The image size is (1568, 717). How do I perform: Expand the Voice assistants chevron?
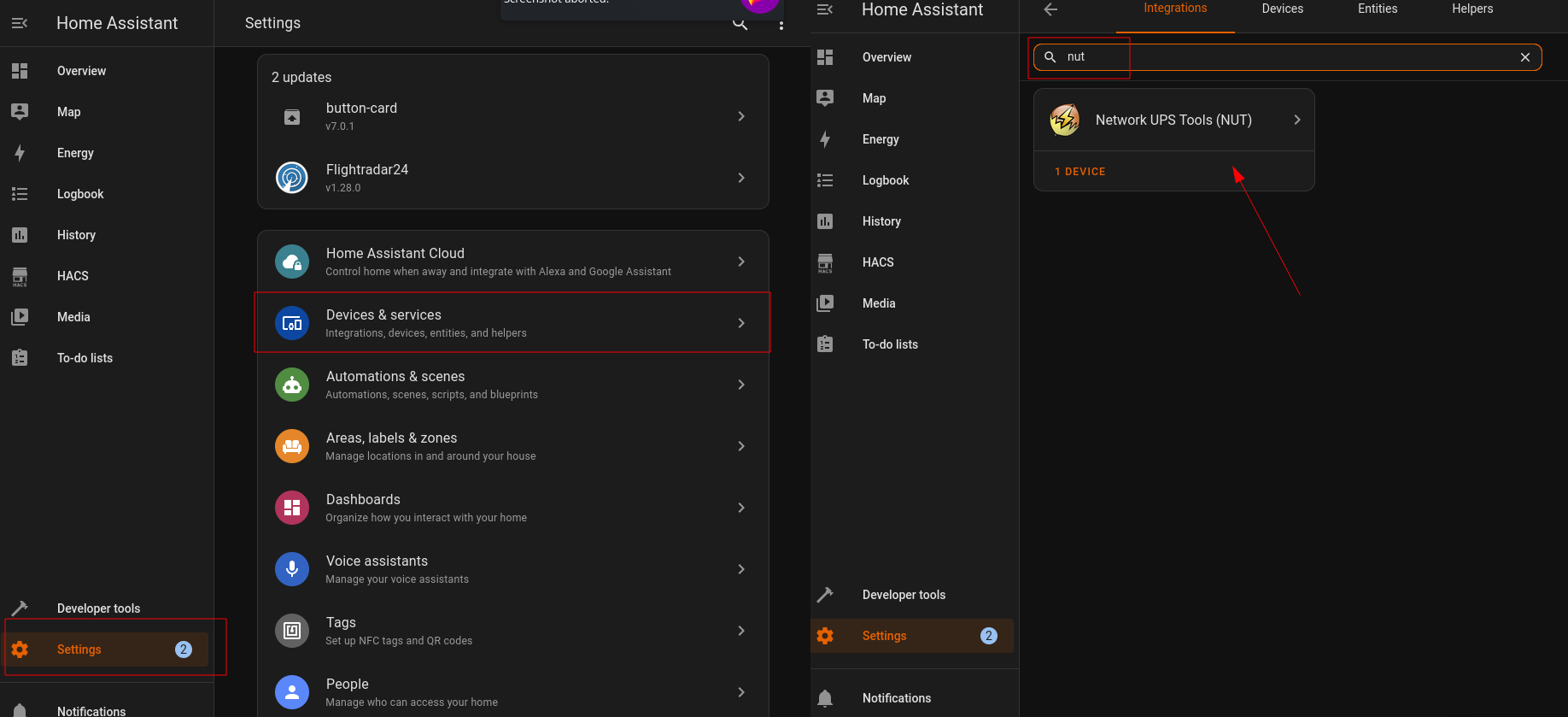tap(741, 569)
